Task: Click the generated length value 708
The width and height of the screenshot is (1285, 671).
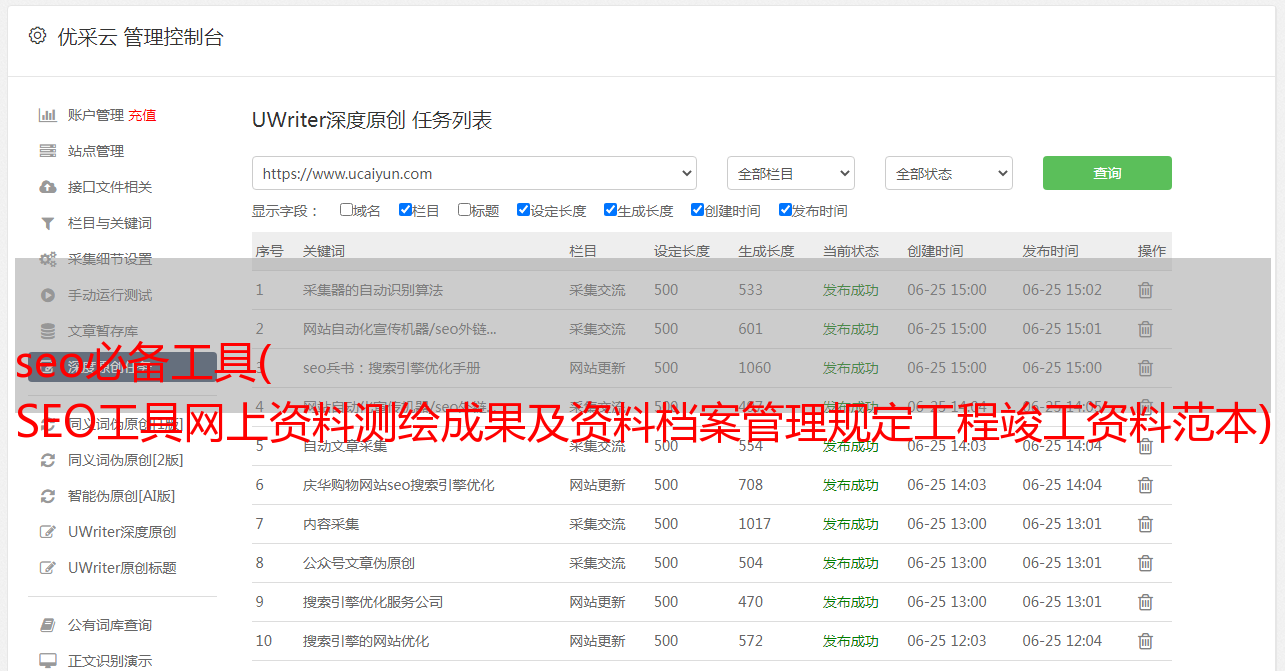Action: point(751,485)
